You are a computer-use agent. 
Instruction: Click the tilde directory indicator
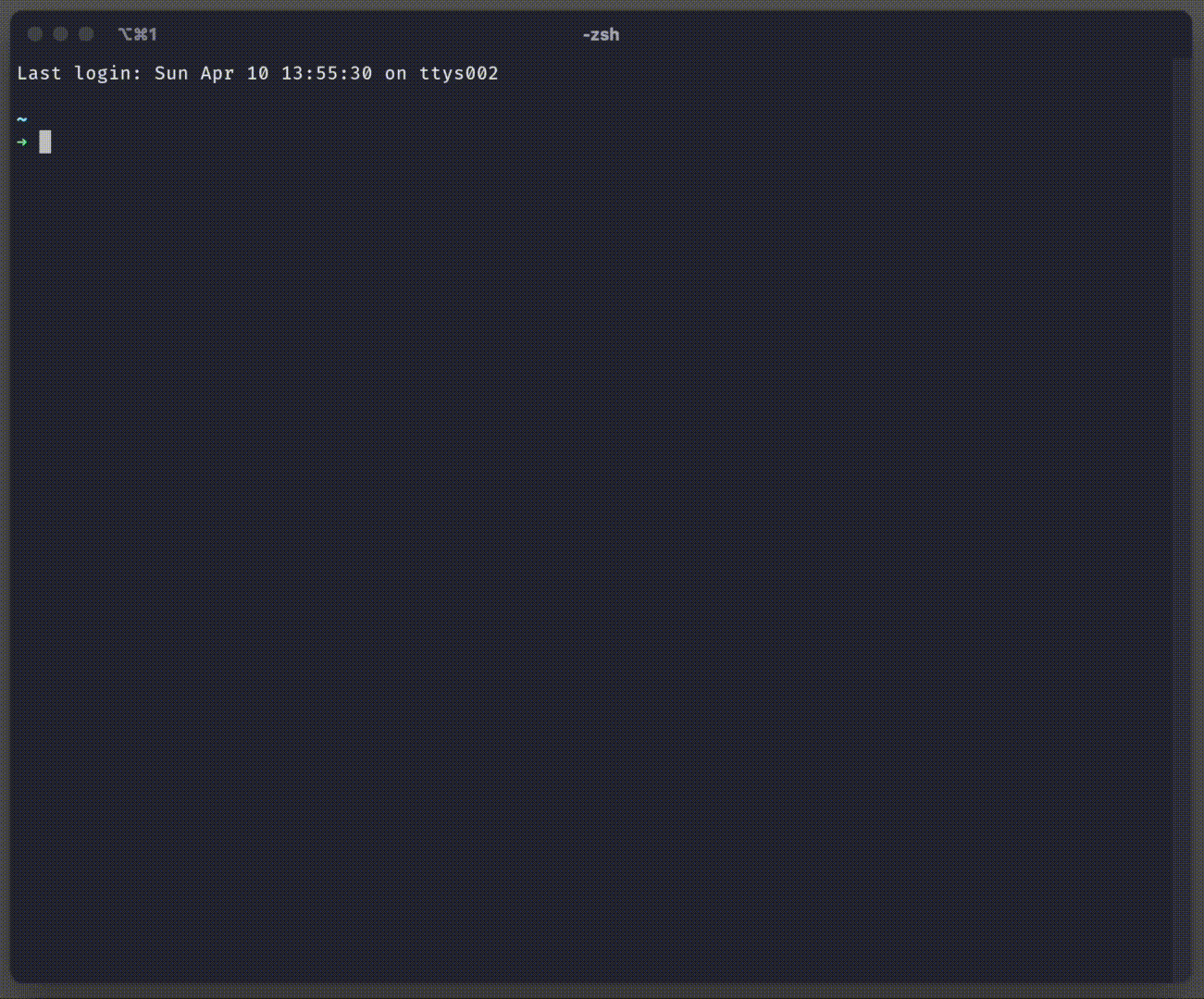[22, 119]
